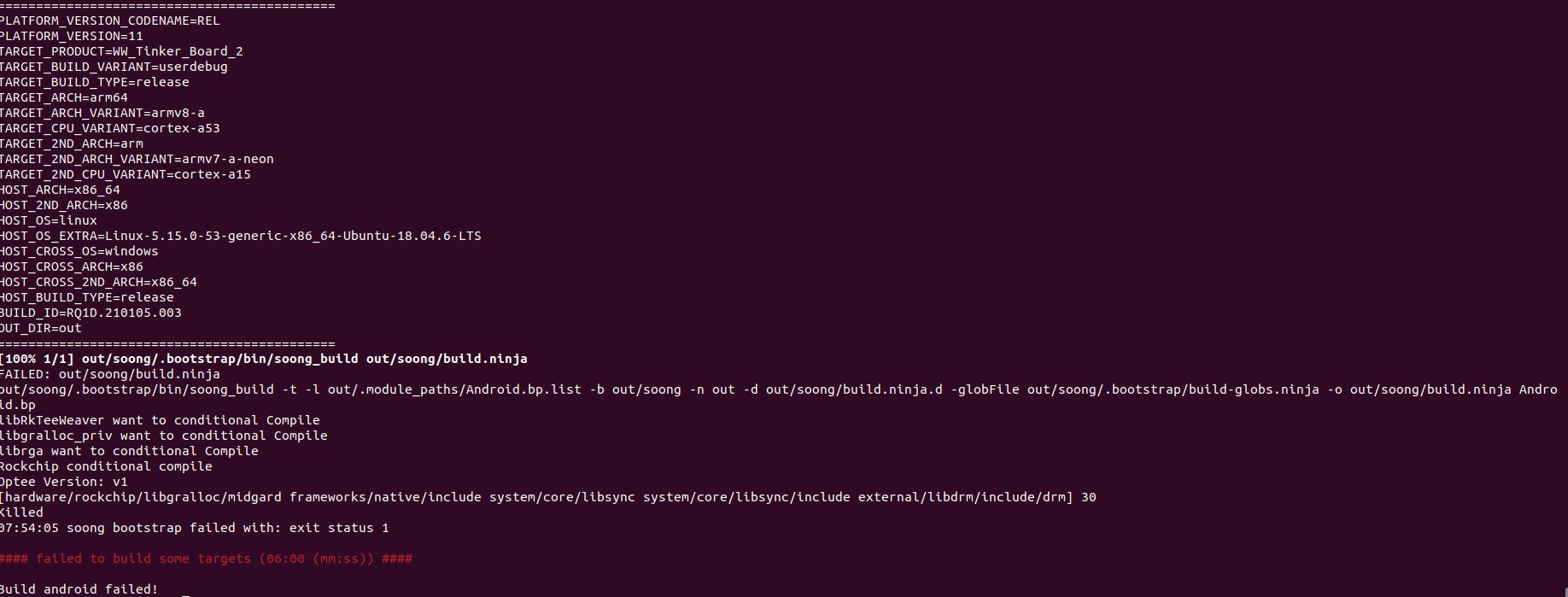Click the TARGET_2ND_ARCH_VARIANT=armv7-a-neon line
The image size is (1568, 597).
point(137,159)
